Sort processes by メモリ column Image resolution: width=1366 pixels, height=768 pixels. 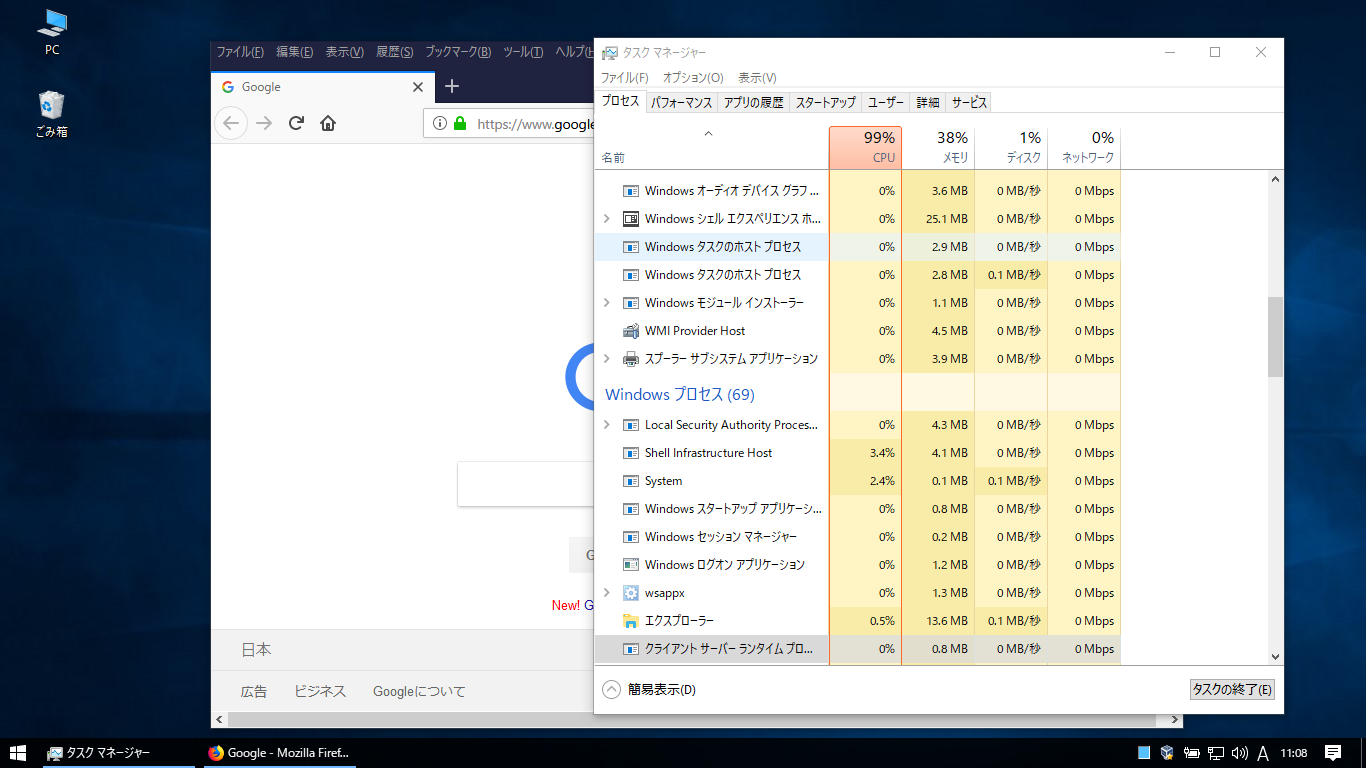coord(938,147)
